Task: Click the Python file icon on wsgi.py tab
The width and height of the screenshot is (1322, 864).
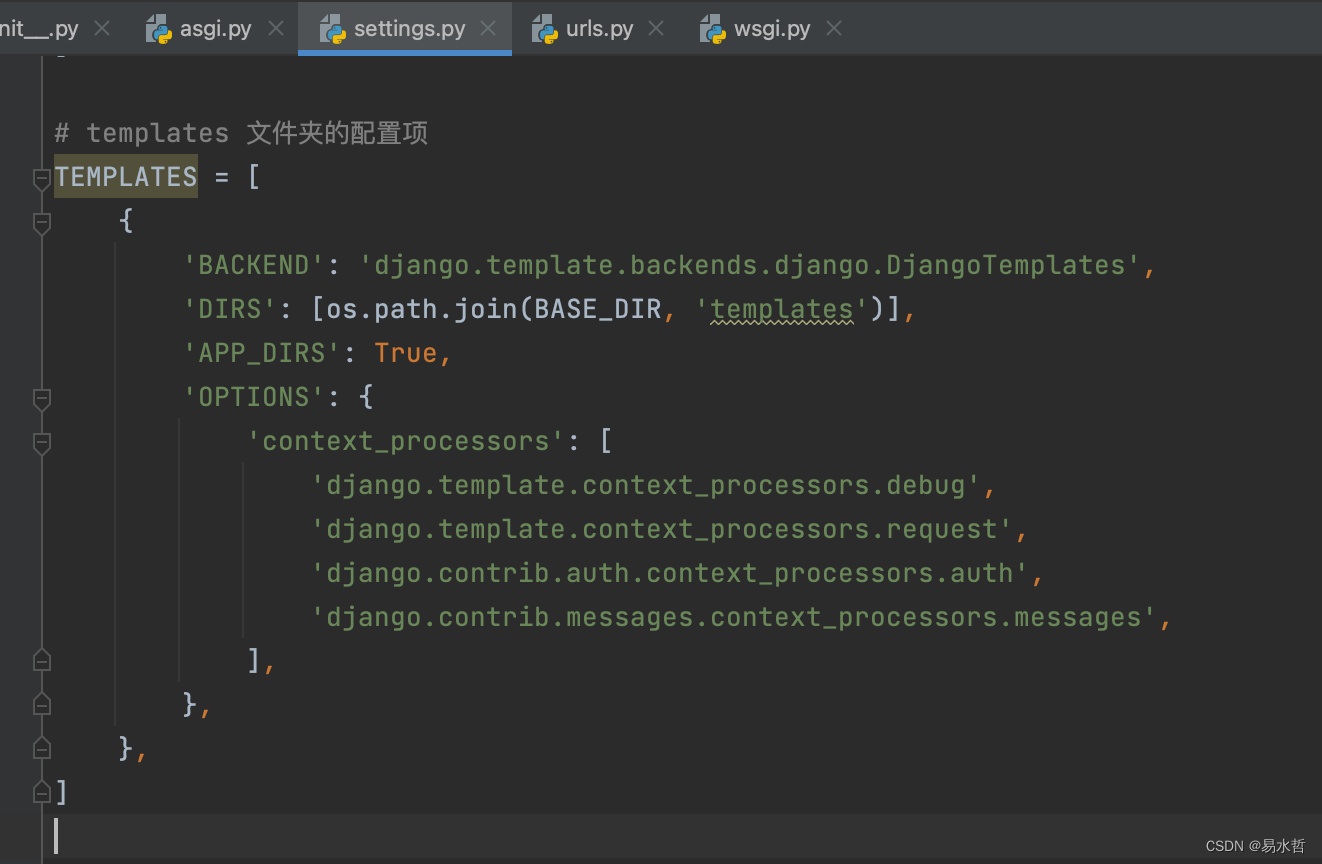Action: (713, 29)
